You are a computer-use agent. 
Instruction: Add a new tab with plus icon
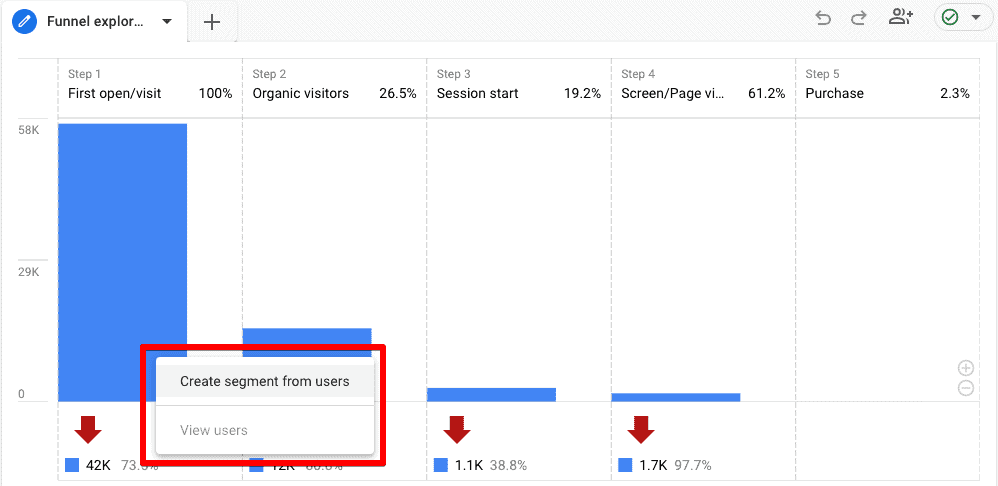point(212,22)
